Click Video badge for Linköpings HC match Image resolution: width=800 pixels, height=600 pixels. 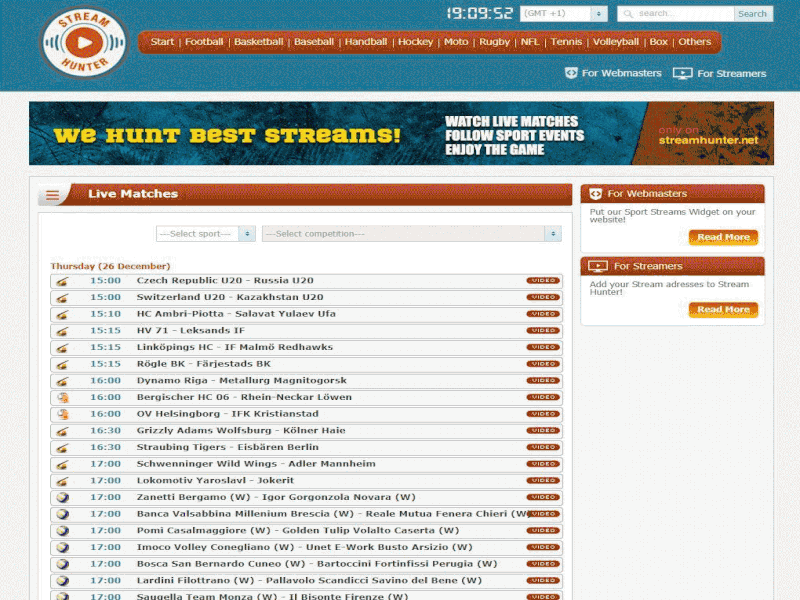click(x=543, y=347)
